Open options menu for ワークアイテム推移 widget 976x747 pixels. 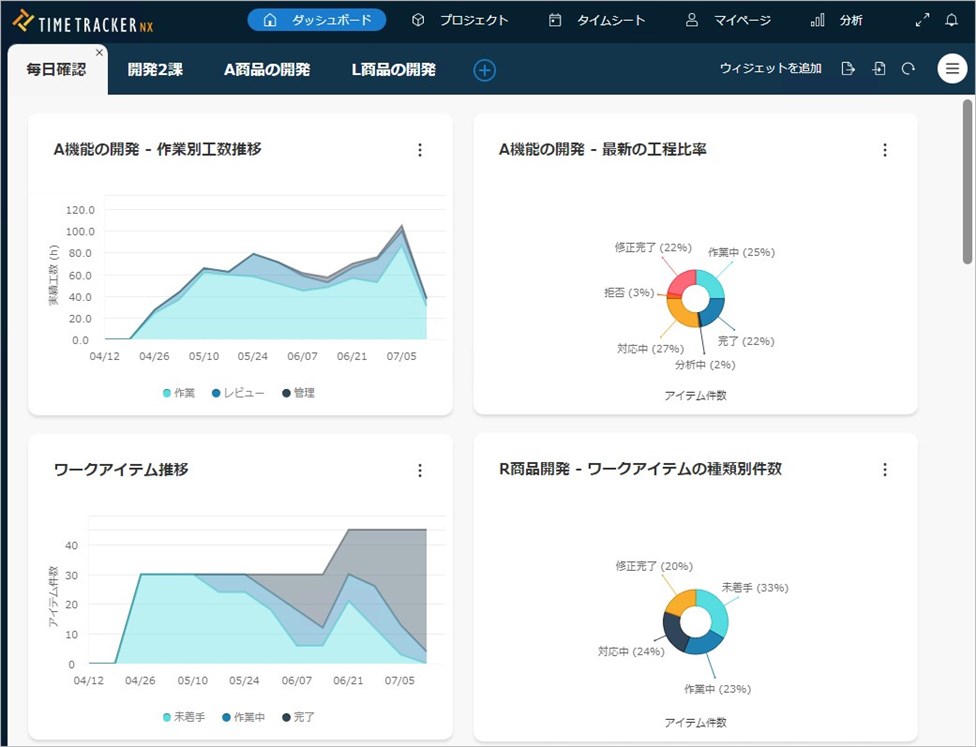419,470
